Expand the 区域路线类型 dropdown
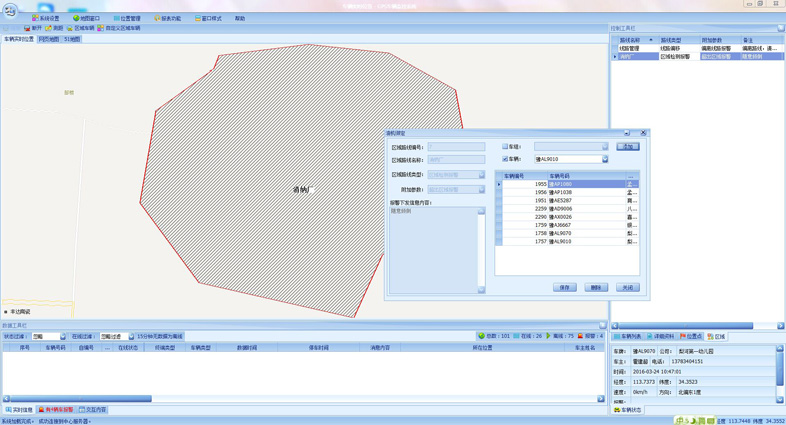Viewport: 786px width, 425px height. click(481, 175)
